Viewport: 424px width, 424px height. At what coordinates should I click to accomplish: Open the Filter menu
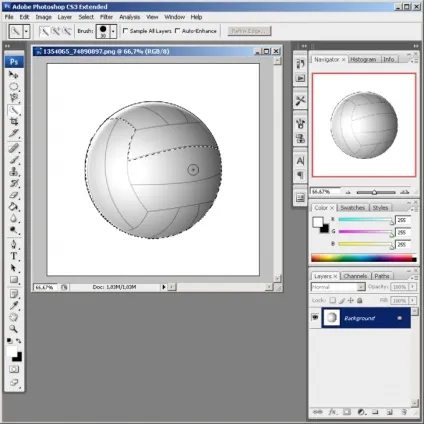click(106, 17)
